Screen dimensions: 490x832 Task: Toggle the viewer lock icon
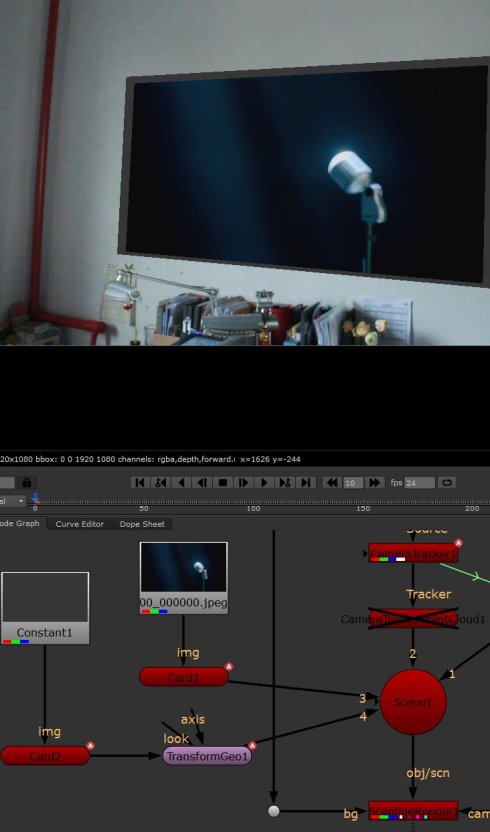point(27,482)
